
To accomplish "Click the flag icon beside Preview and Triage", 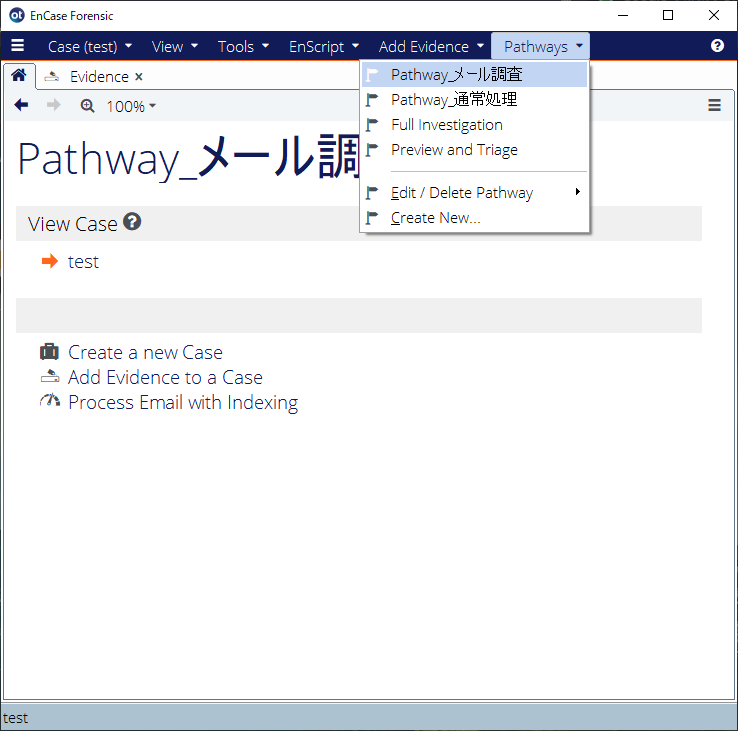I will [372, 150].
